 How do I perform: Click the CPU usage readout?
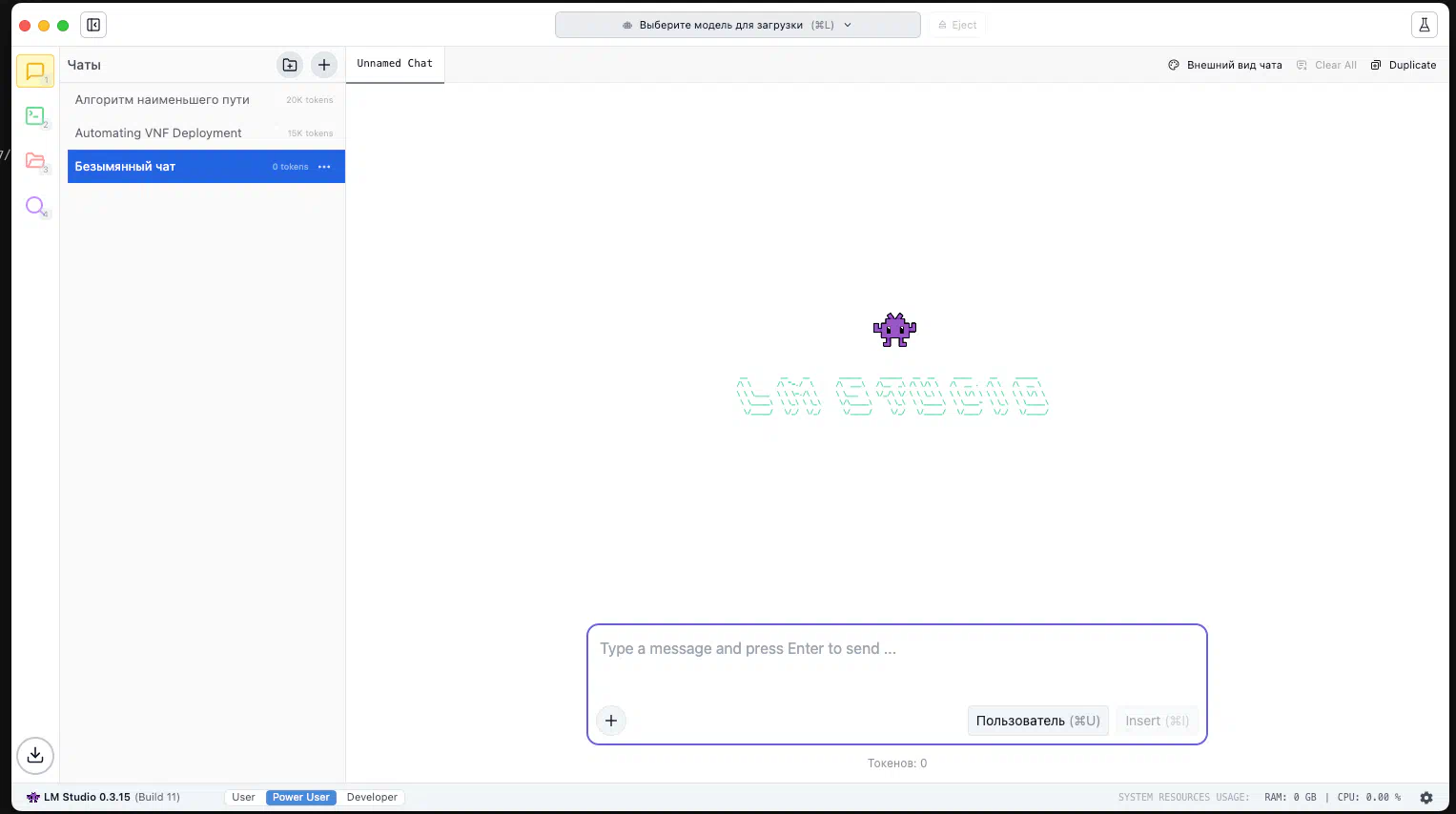point(1369,798)
